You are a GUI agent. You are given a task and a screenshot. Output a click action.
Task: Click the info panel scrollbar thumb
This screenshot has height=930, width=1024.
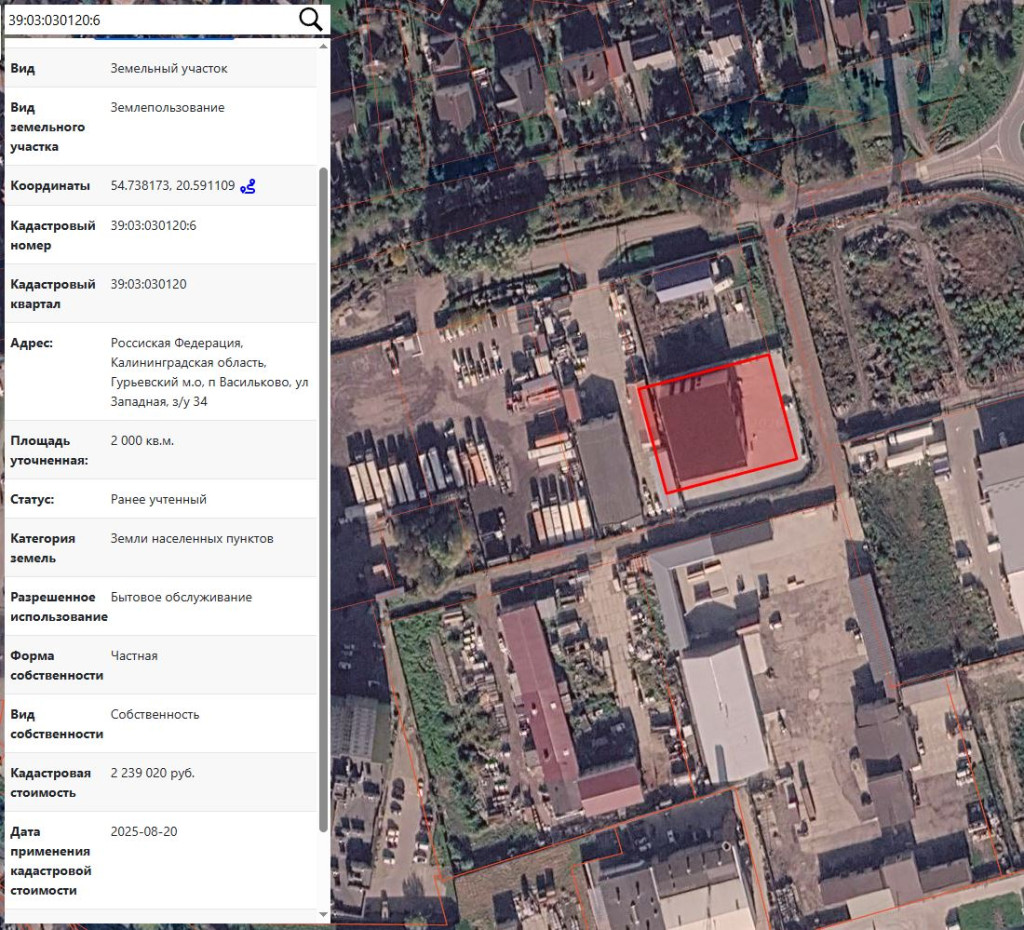point(323,500)
